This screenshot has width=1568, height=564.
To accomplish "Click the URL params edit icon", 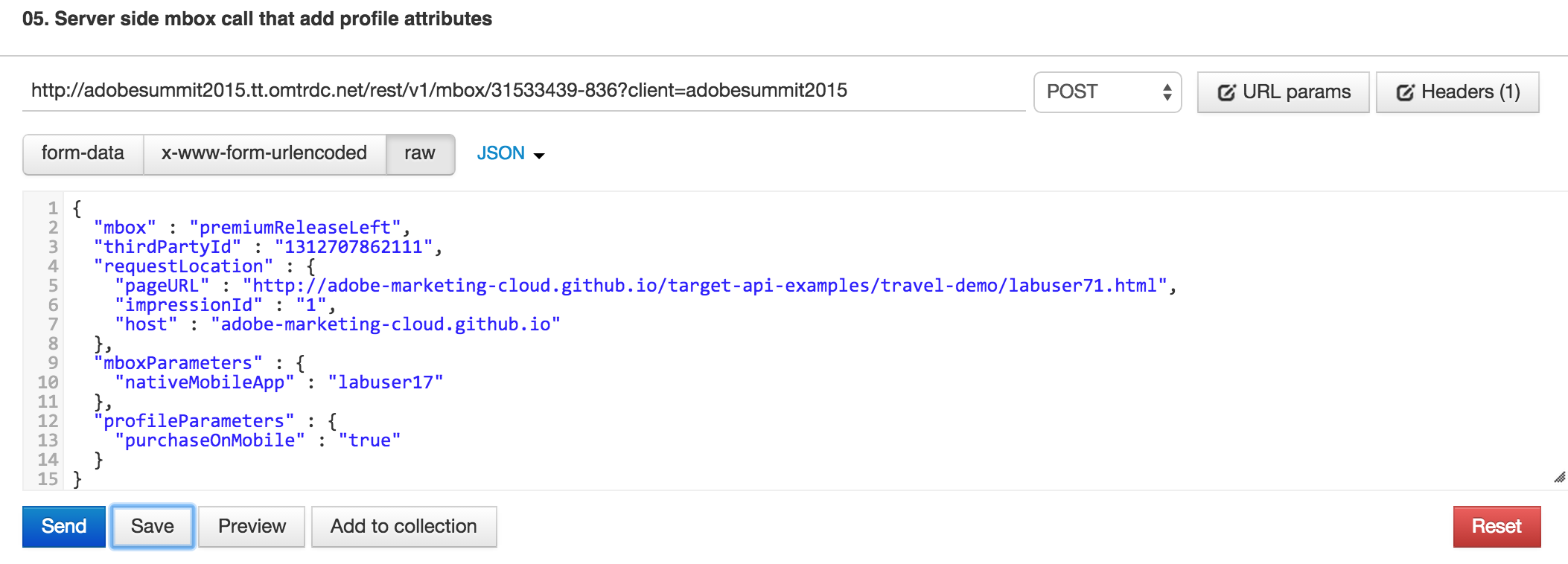I will pyautogui.click(x=1226, y=92).
